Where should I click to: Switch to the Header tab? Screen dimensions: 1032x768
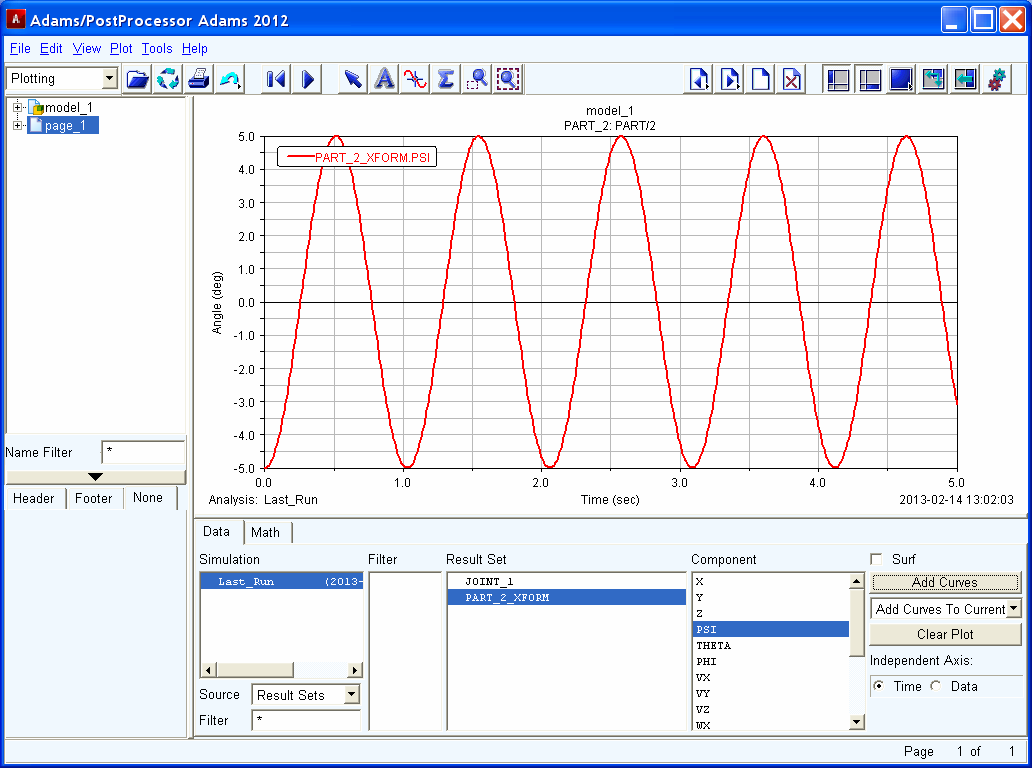(34, 498)
